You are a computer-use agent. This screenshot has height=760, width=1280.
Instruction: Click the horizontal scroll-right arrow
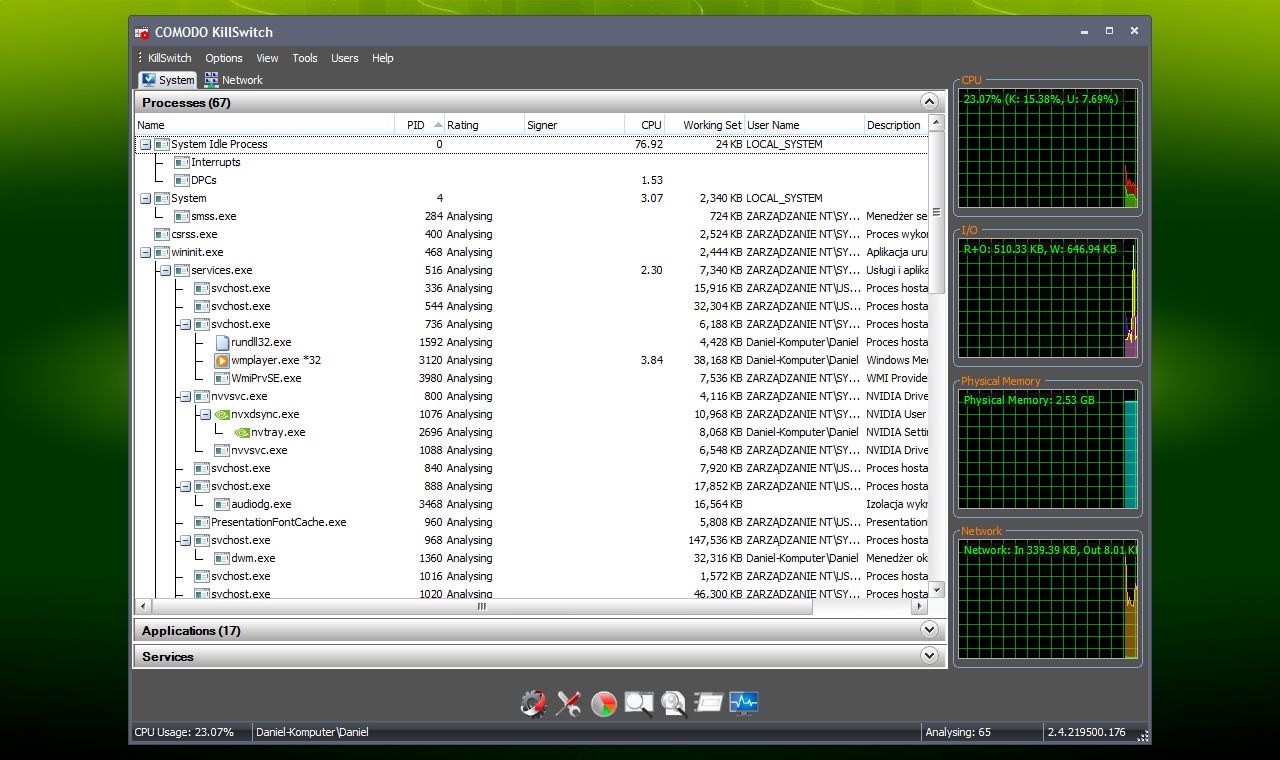(921, 607)
